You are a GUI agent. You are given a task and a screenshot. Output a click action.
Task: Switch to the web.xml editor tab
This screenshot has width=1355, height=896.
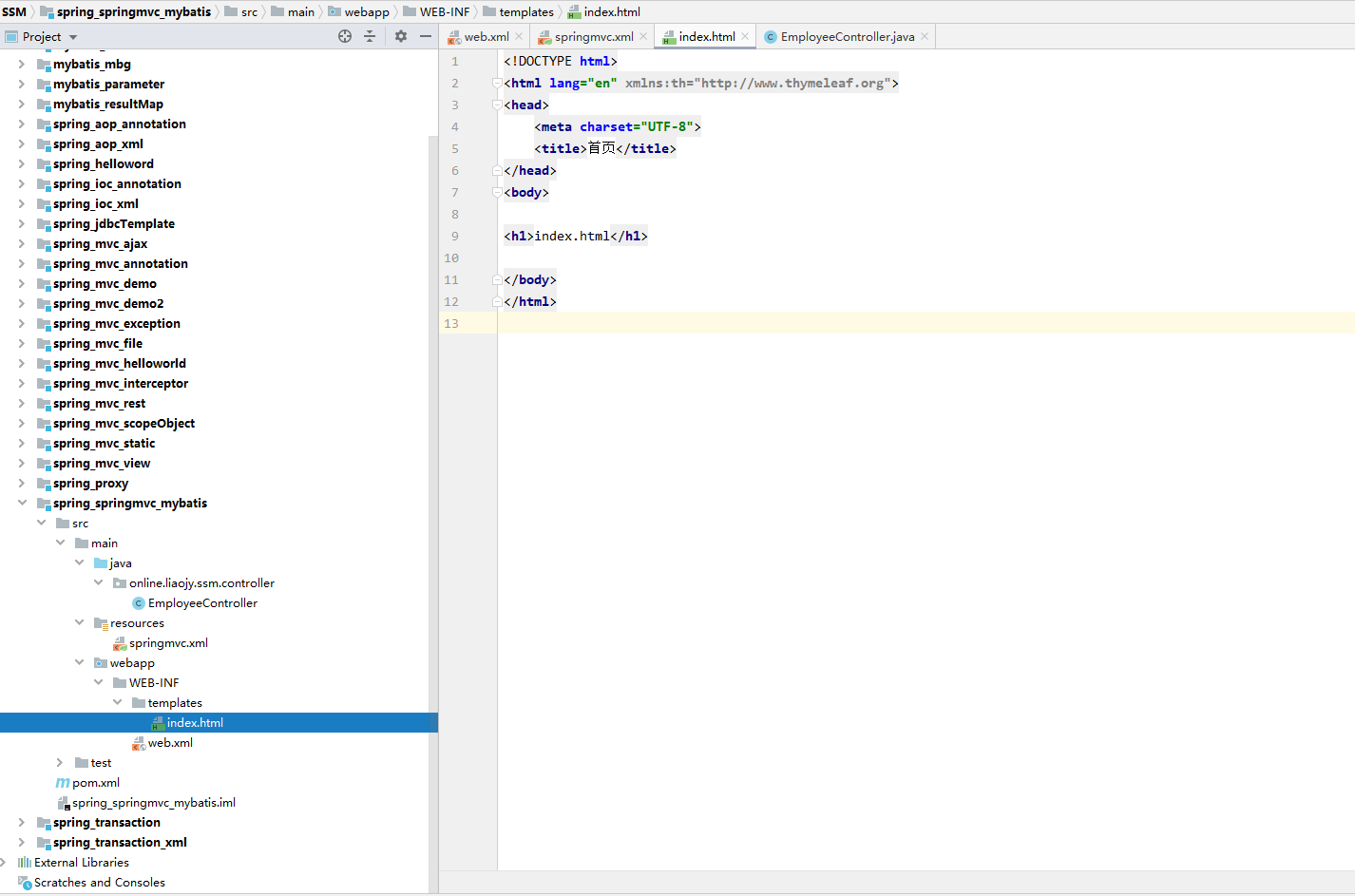click(x=487, y=37)
